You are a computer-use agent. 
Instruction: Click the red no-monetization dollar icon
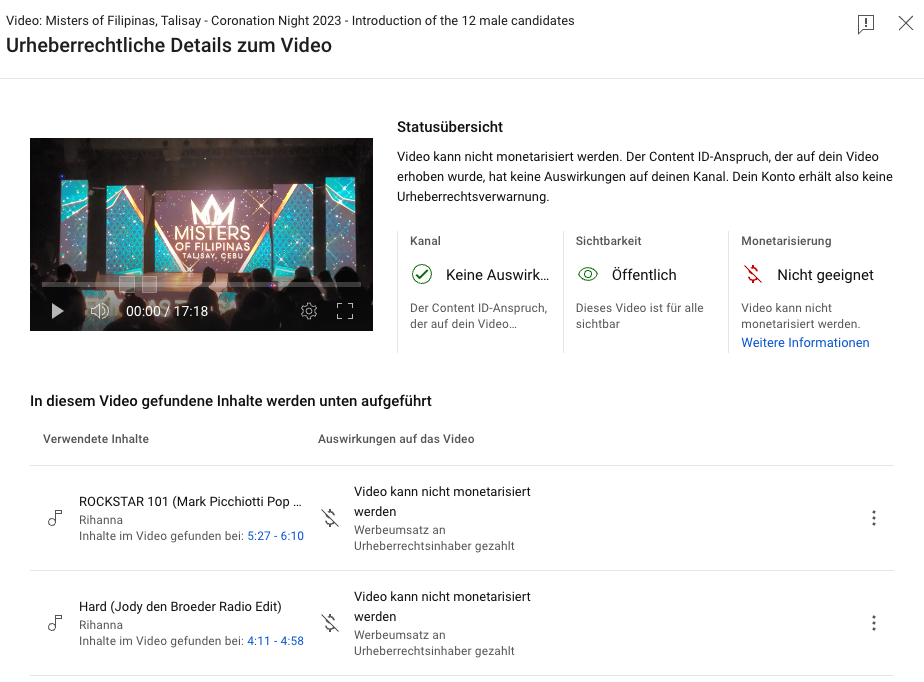tap(753, 274)
